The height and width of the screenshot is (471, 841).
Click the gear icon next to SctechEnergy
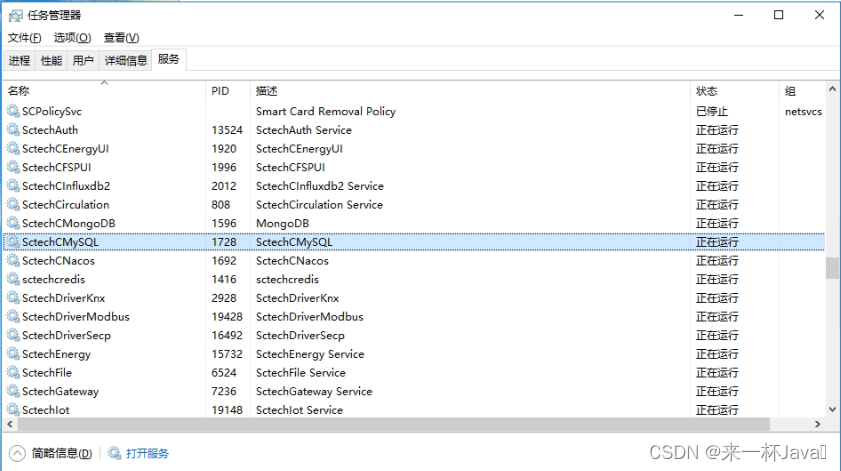tap(13, 354)
